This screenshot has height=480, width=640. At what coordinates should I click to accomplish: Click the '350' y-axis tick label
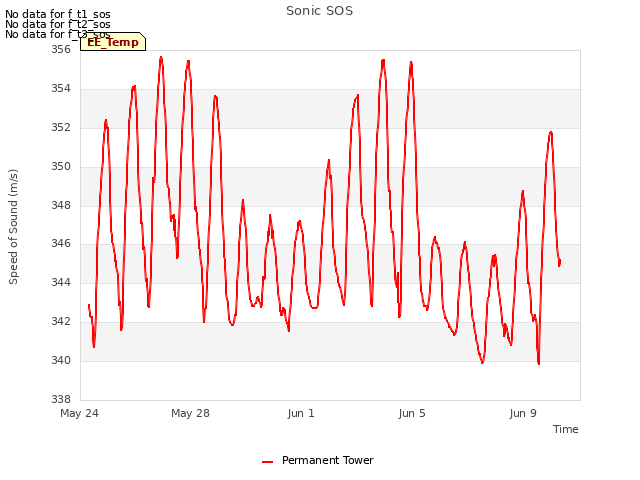(61, 166)
